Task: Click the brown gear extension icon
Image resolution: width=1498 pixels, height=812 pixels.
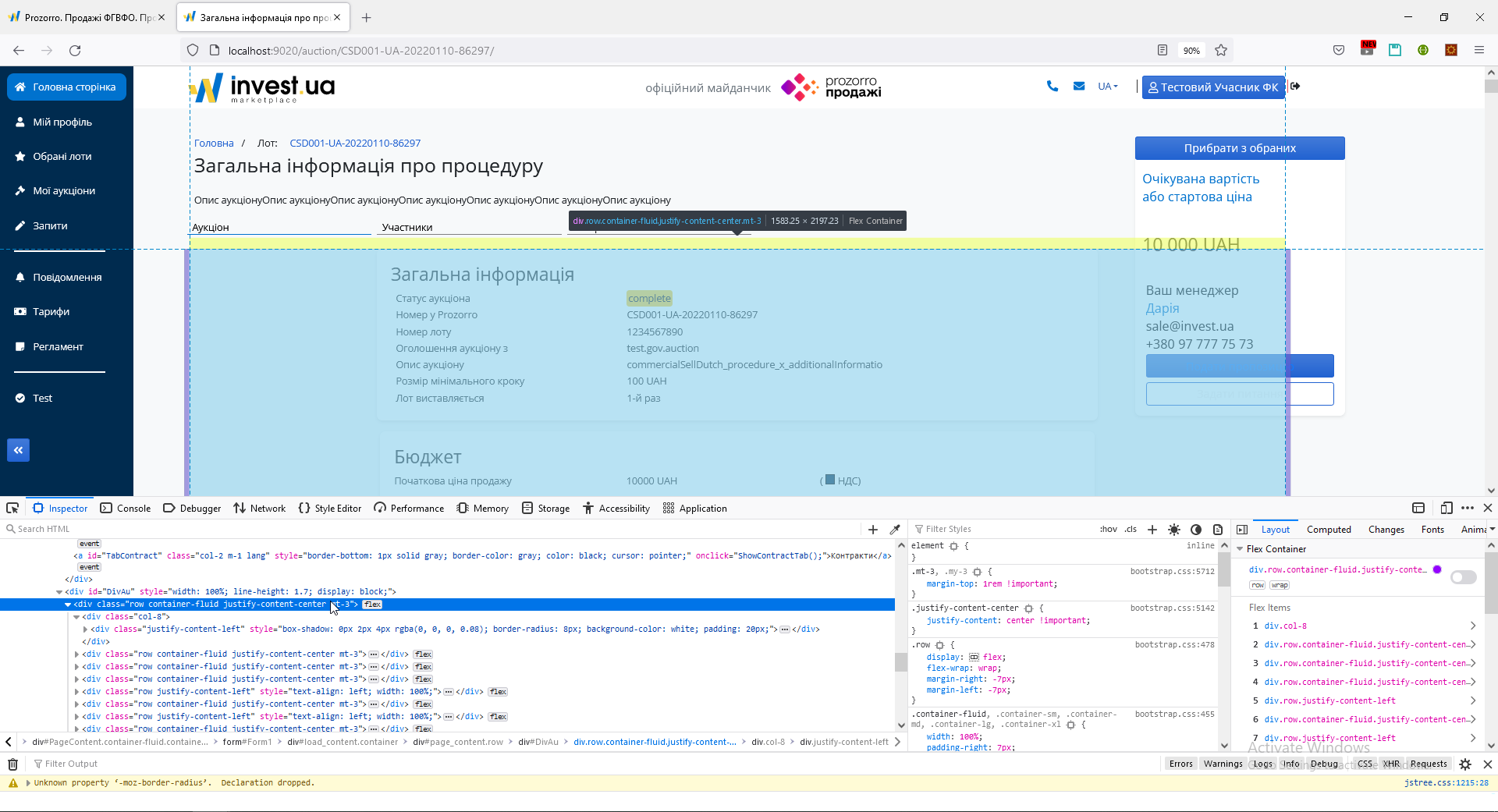Action: click(1451, 50)
